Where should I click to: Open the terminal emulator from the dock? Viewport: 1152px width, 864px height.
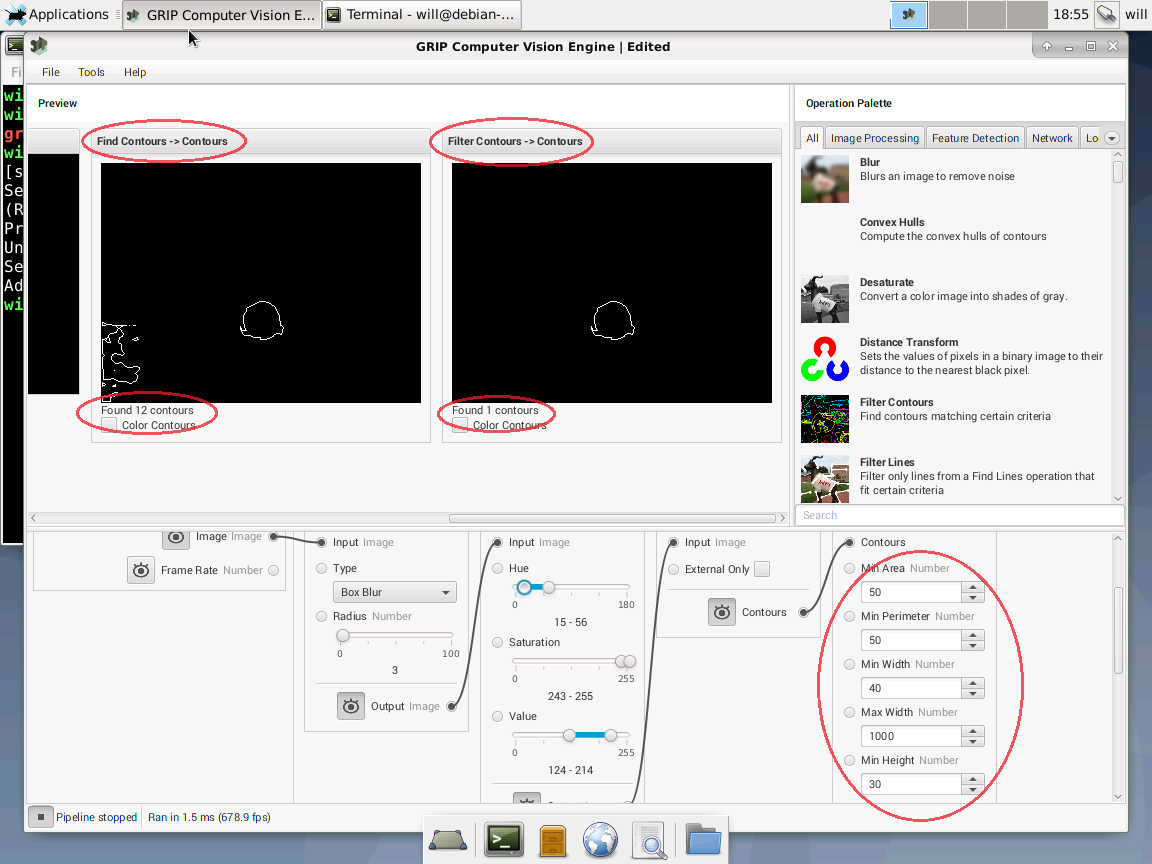(x=504, y=840)
